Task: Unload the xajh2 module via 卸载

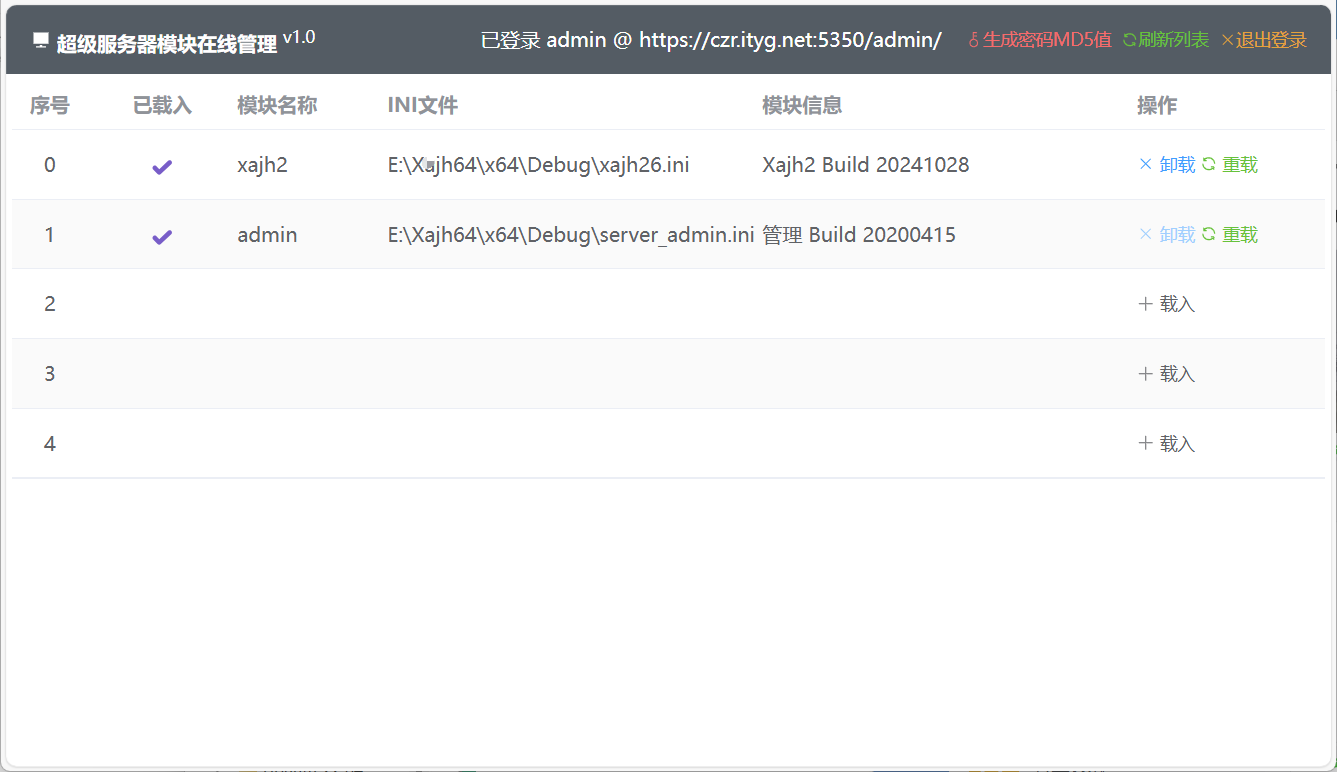Action: 1167,165
